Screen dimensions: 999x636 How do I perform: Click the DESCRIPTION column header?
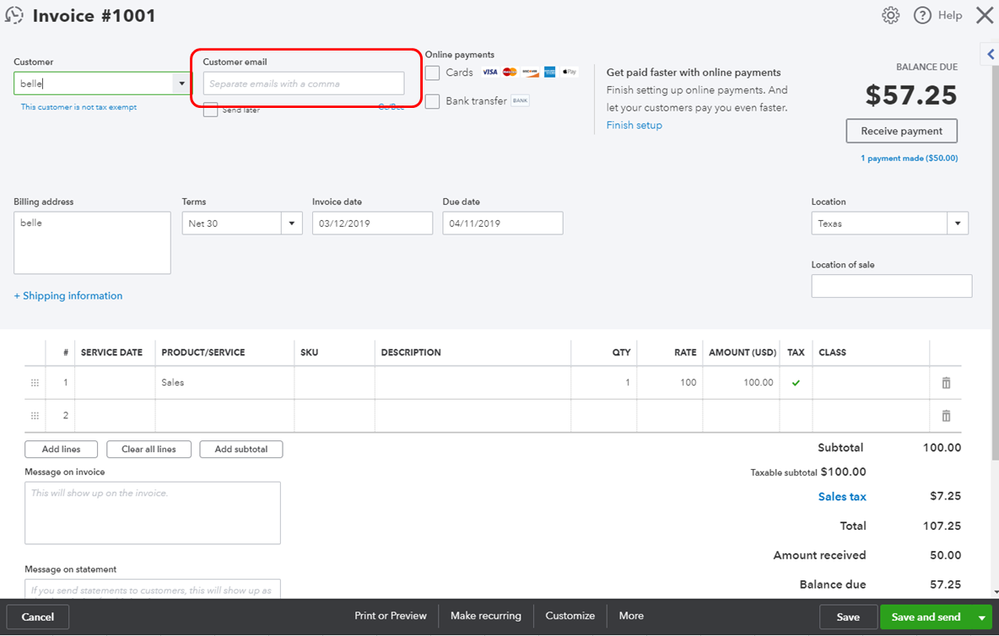[411, 352]
